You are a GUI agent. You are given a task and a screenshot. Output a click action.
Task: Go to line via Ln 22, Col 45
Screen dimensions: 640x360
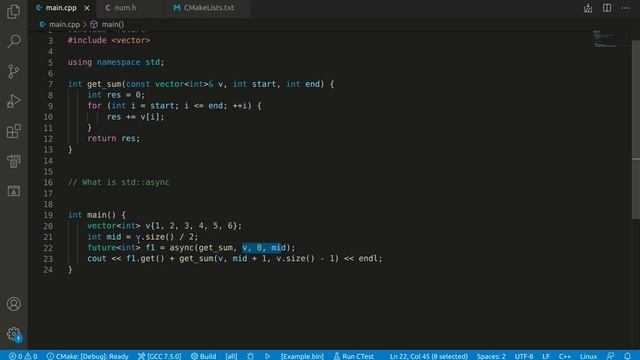(x=429, y=356)
